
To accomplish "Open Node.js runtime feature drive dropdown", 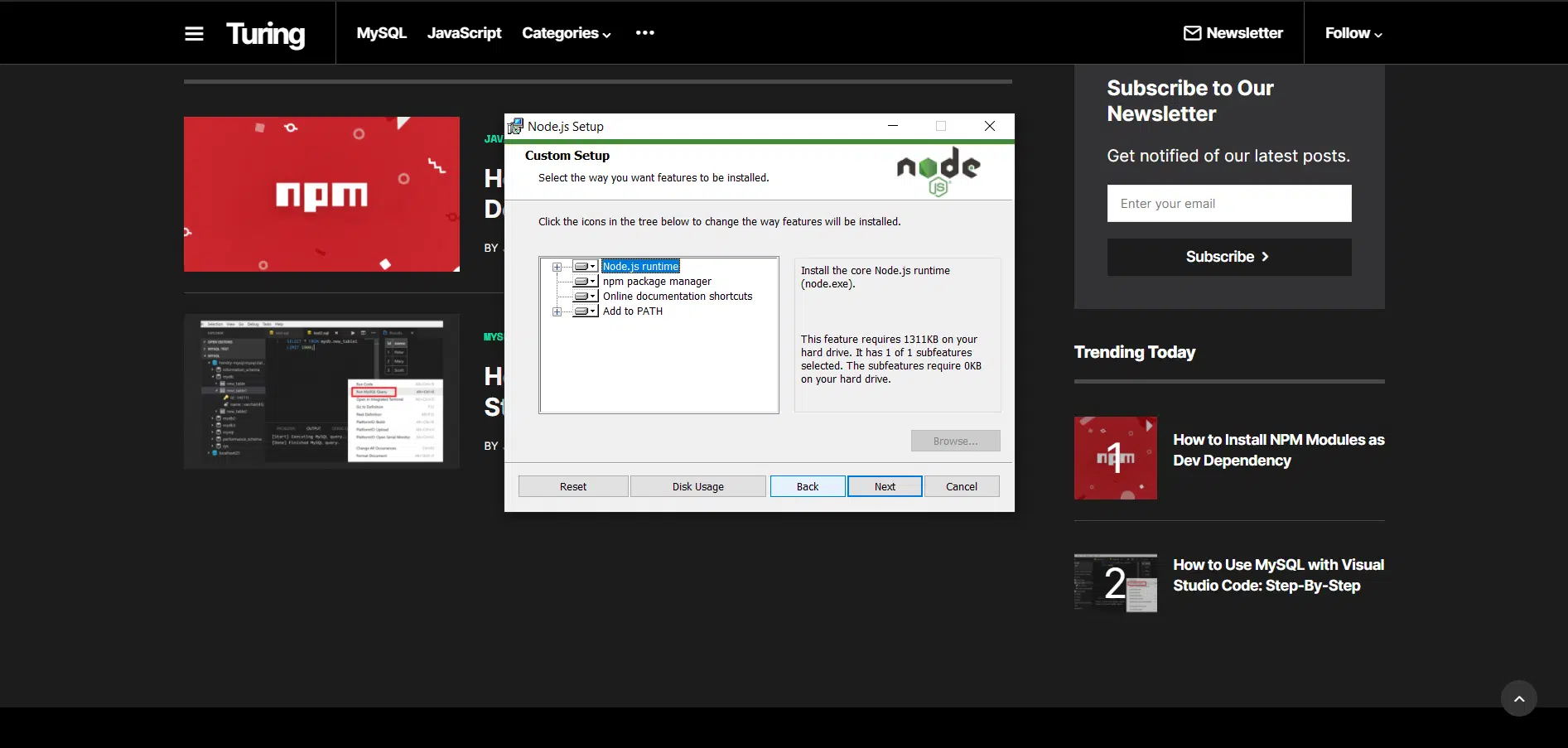I will coord(586,267).
